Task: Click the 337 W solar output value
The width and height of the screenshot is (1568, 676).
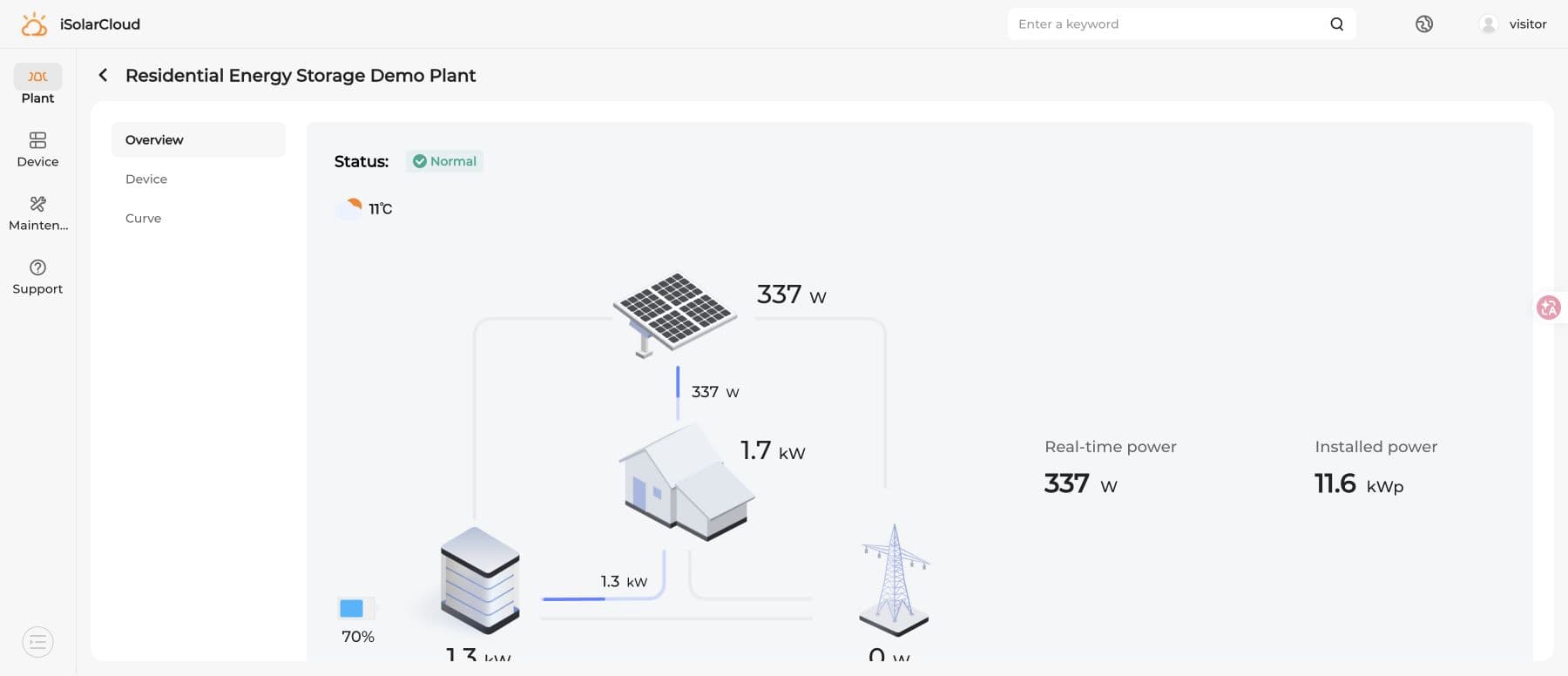Action: pos(791,294)
